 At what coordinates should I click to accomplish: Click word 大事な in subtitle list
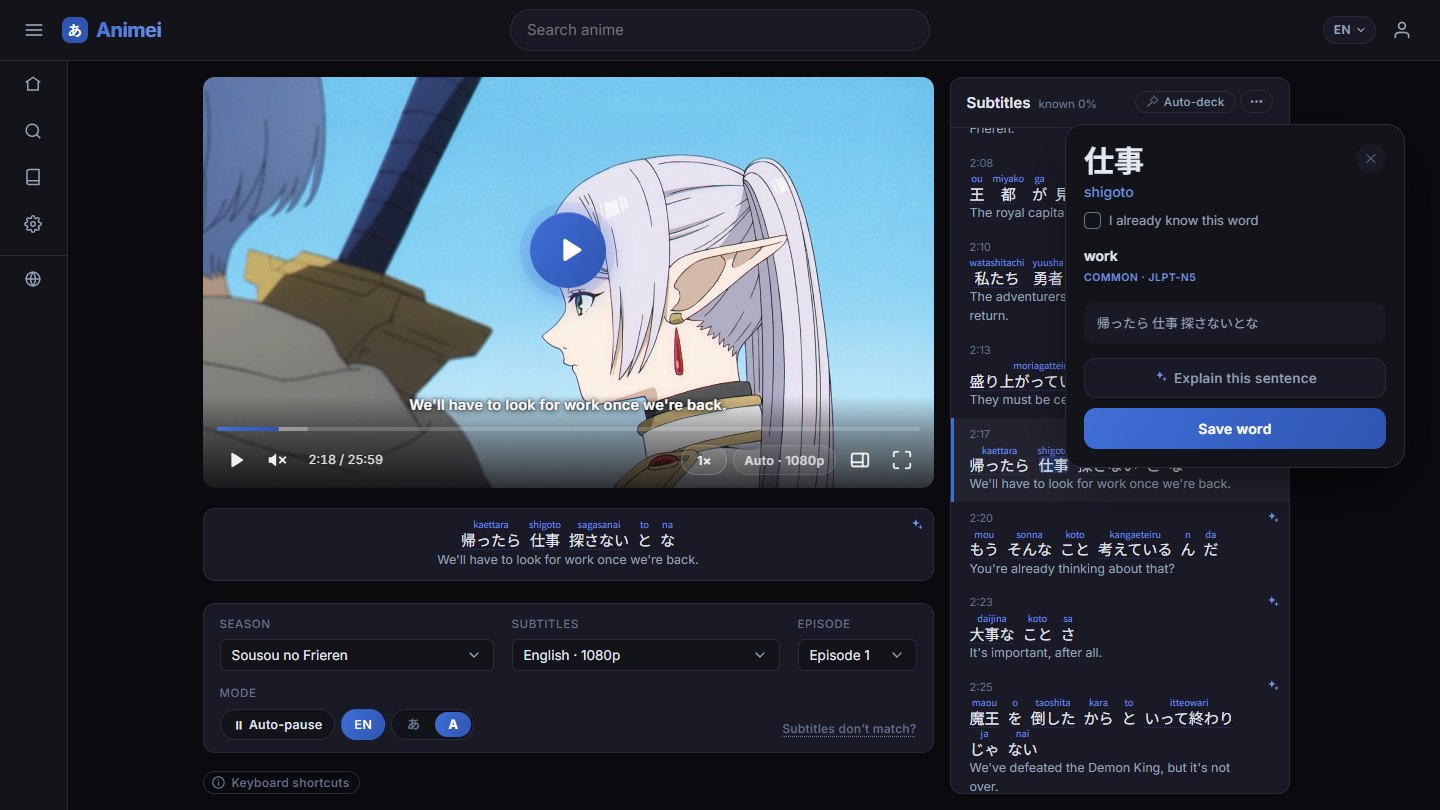(x=992, y=634)
